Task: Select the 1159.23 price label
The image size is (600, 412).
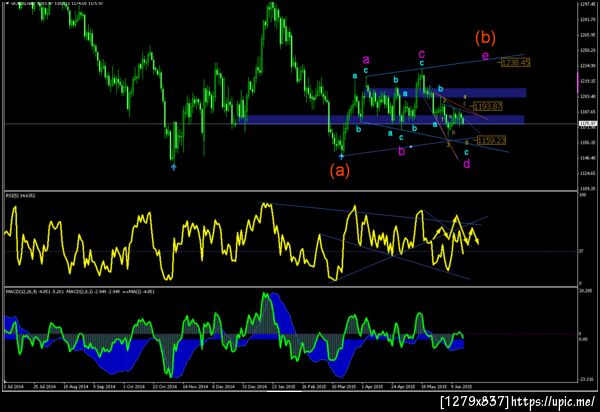Action: click(492, 140)
